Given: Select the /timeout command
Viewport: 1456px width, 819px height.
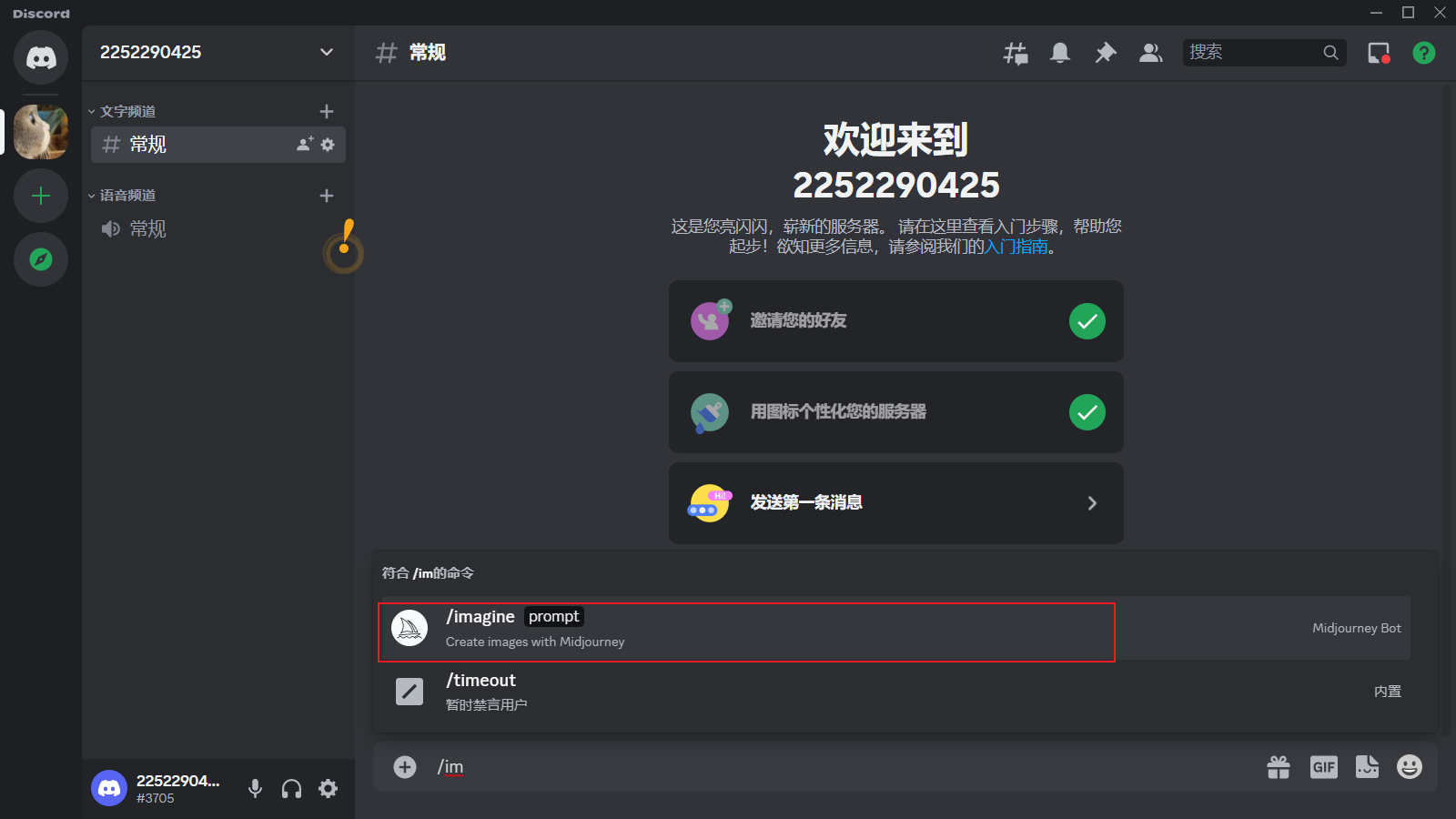Looking at the screenshot, I should coord(896,692).
